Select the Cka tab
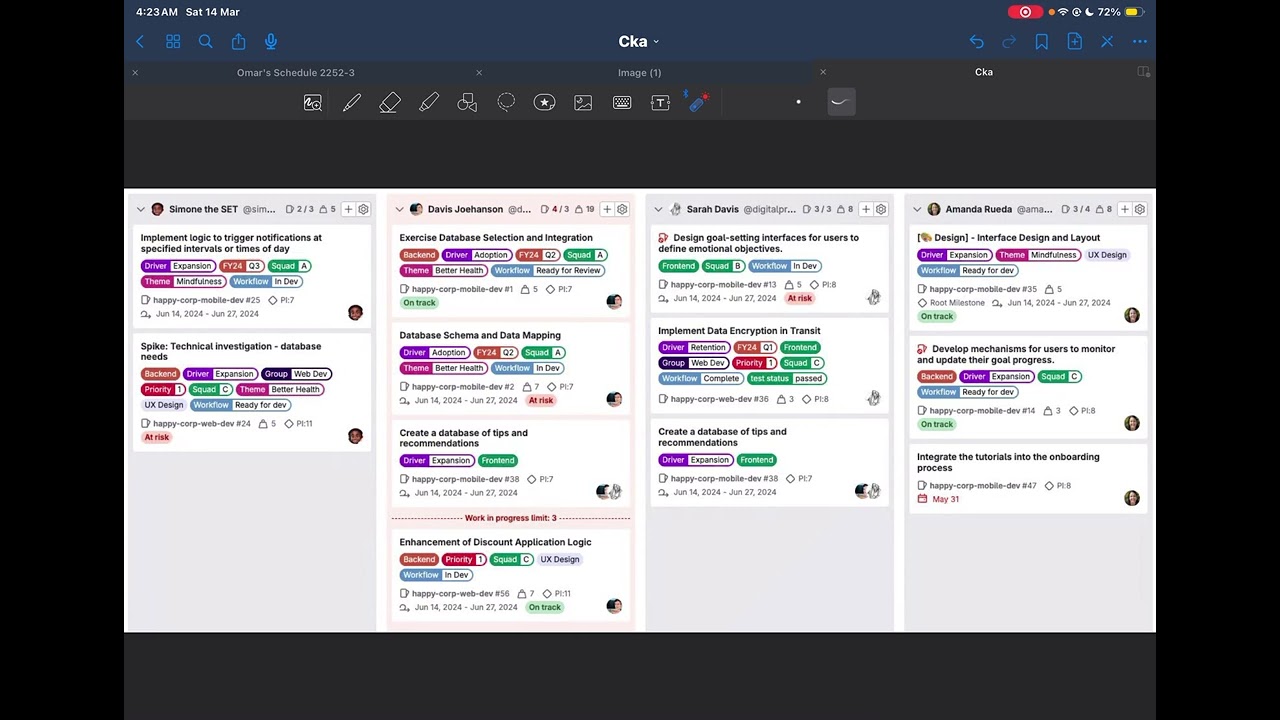 pos(984,72)
